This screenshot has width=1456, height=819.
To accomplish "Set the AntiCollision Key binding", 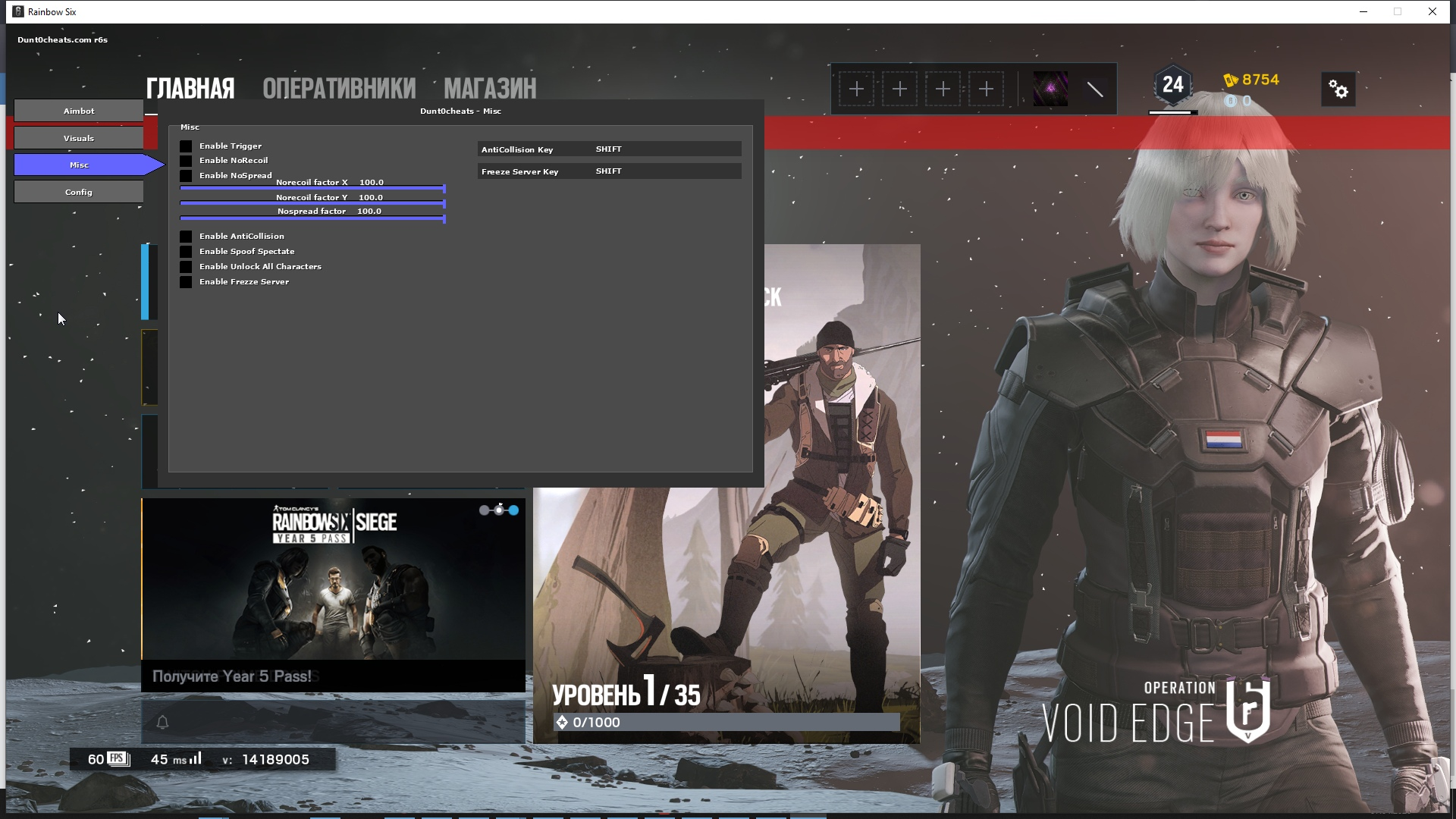I will click(610, 149).
